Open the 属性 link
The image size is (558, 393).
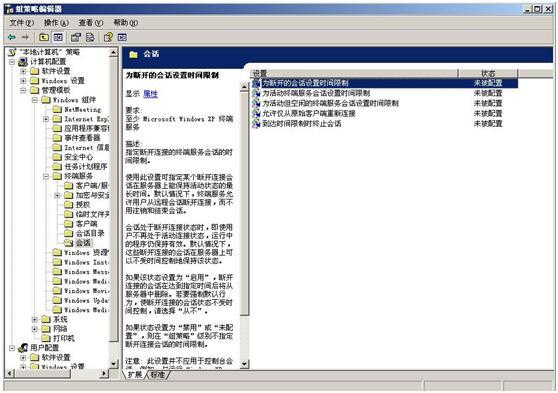tap(150, 94)
